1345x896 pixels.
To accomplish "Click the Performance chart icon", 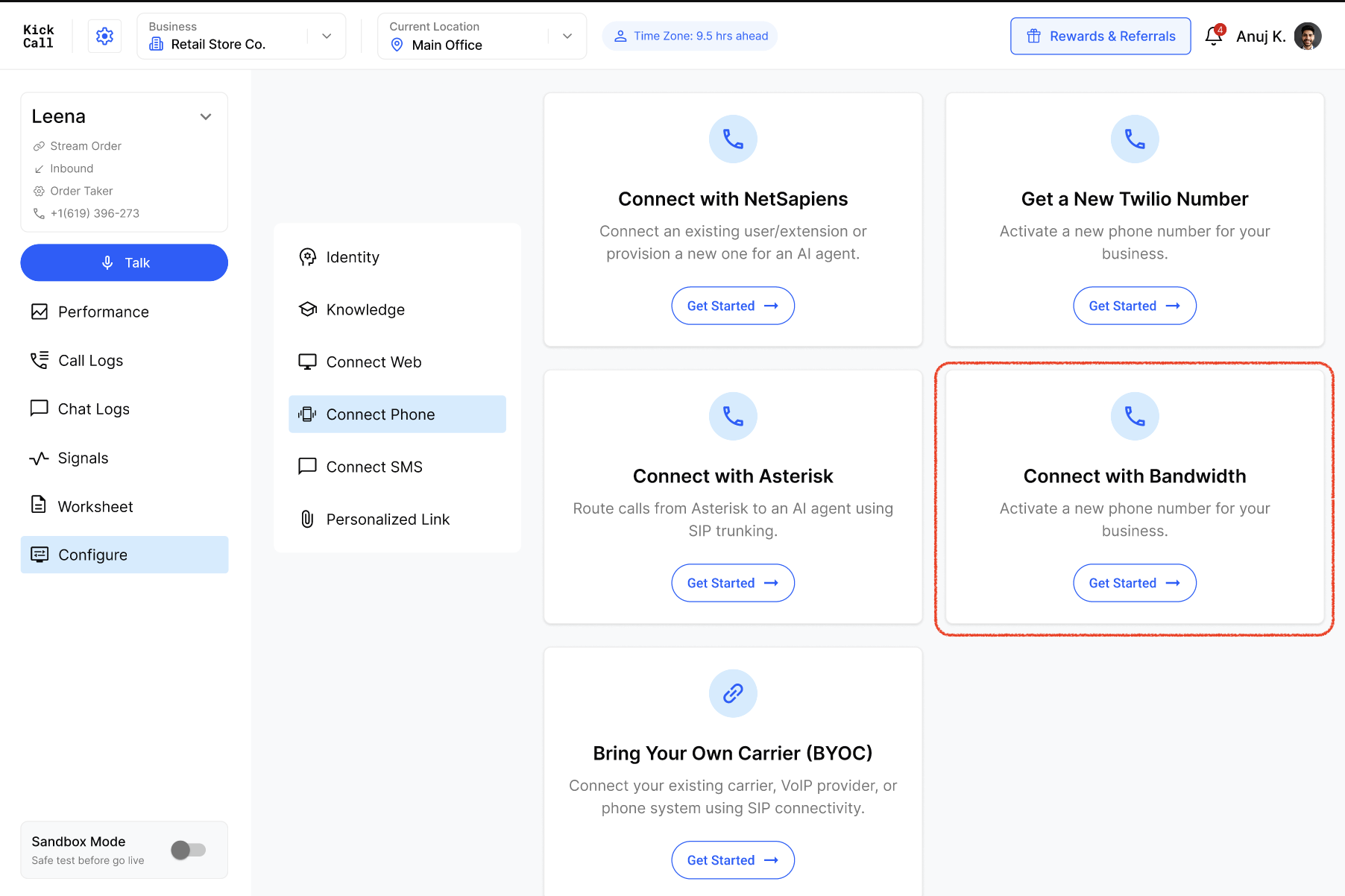I will point(40,312).
